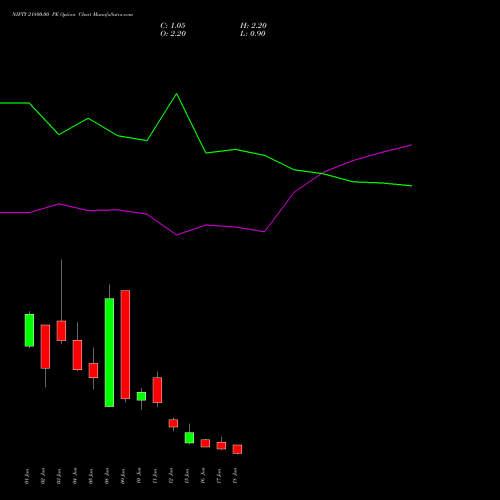Click the '09 Jan' date axis label
This screenshot has height=500, width=500.
pyautogui.click(x=123, y=476)
